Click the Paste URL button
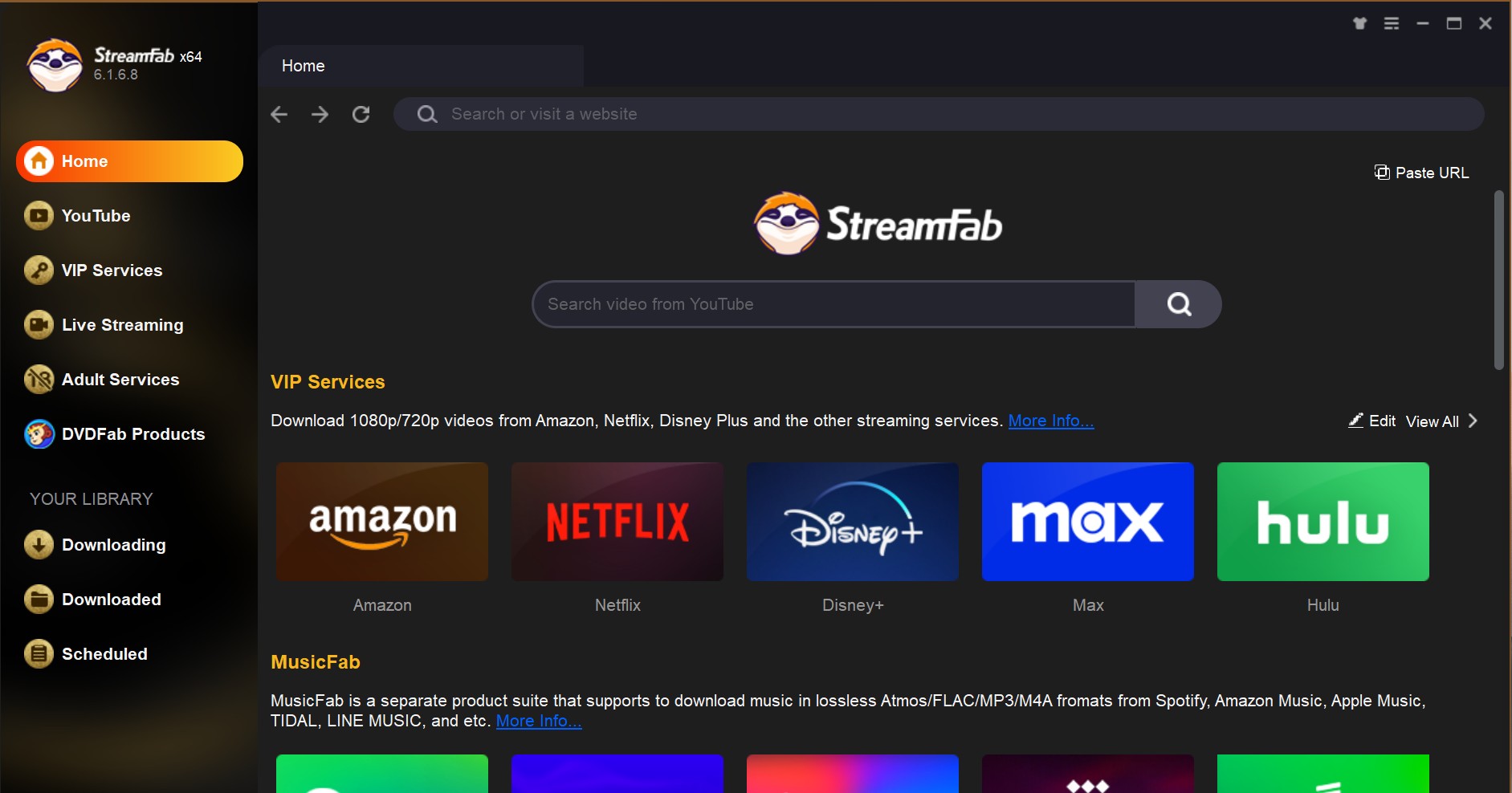1512x793 pixels. [1421, 173]
